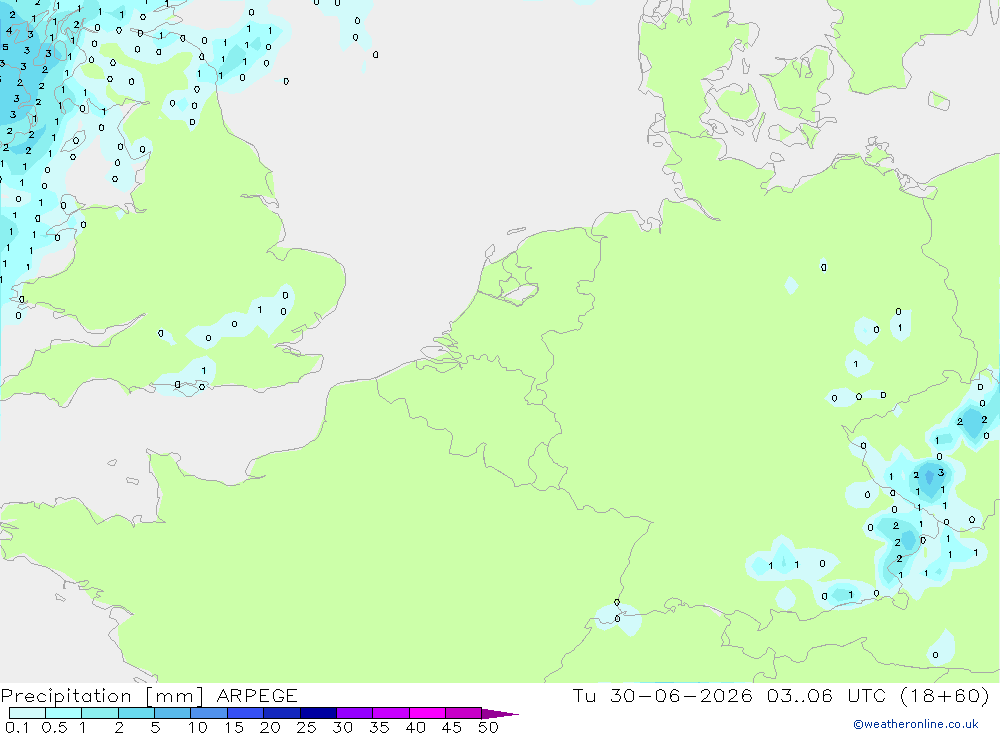The image size is (1000, 733).
Task: Click the forecast date 'Tu 30-06-2026' text
Action: [x=663, y=696]
